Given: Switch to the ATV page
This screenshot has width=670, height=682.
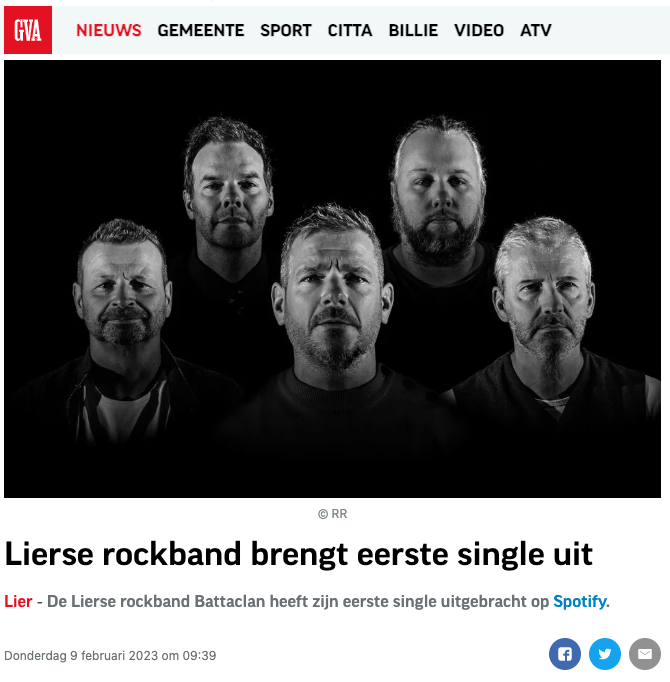Looking at the screenshot, I should coord(536,30).
